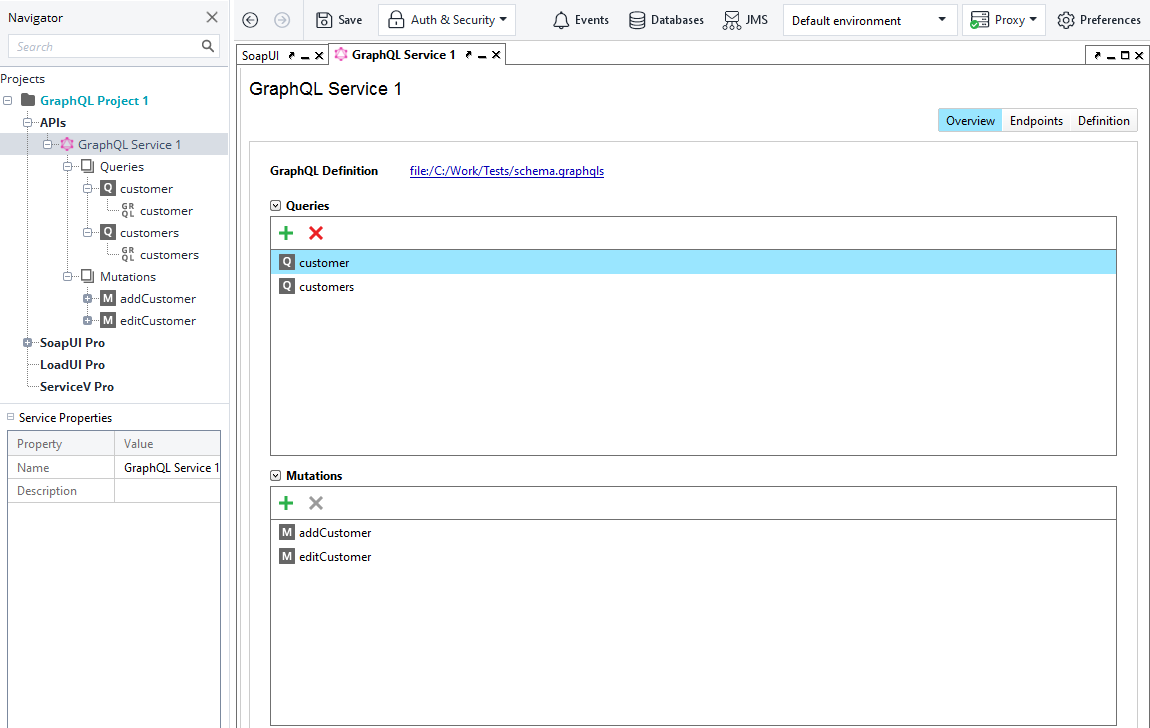Open the JMS panel
This screenshot has height=728, width=1150.
tap(745, 19)
